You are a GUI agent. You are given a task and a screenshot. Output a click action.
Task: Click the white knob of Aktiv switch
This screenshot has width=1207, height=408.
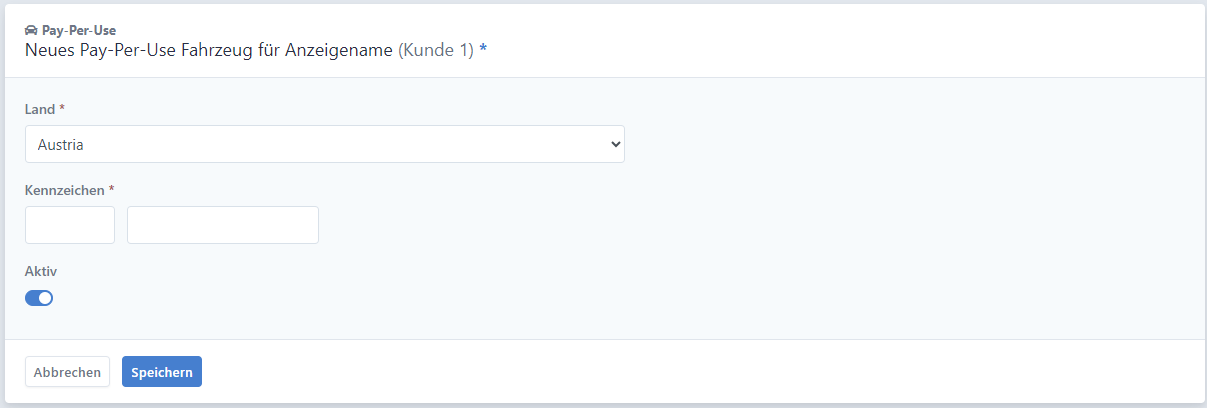pos(45,298)
